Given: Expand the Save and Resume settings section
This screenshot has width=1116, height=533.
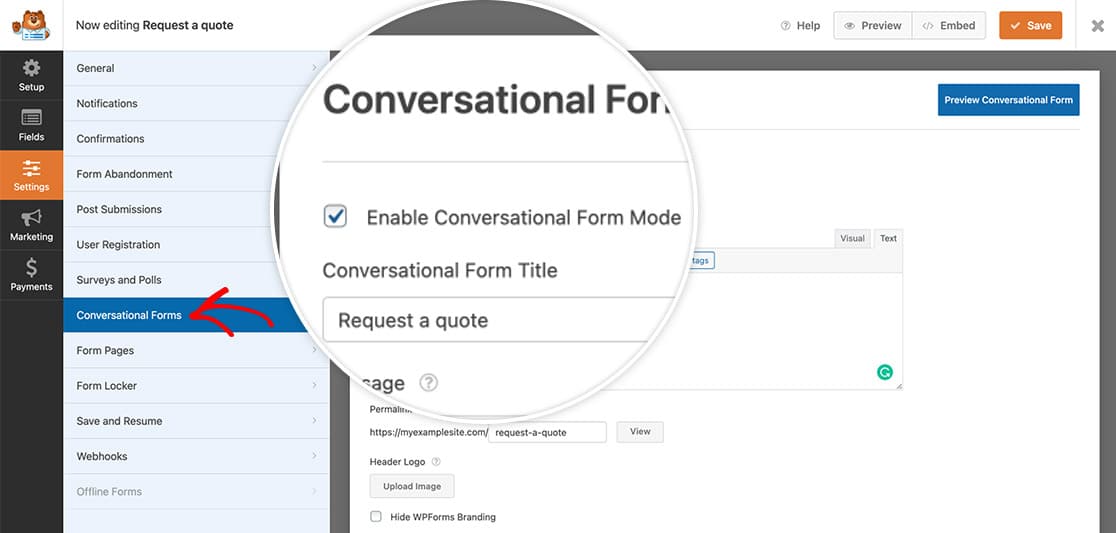Looking at the screenshot, I should pyautogui.click(x=196, y=421).
